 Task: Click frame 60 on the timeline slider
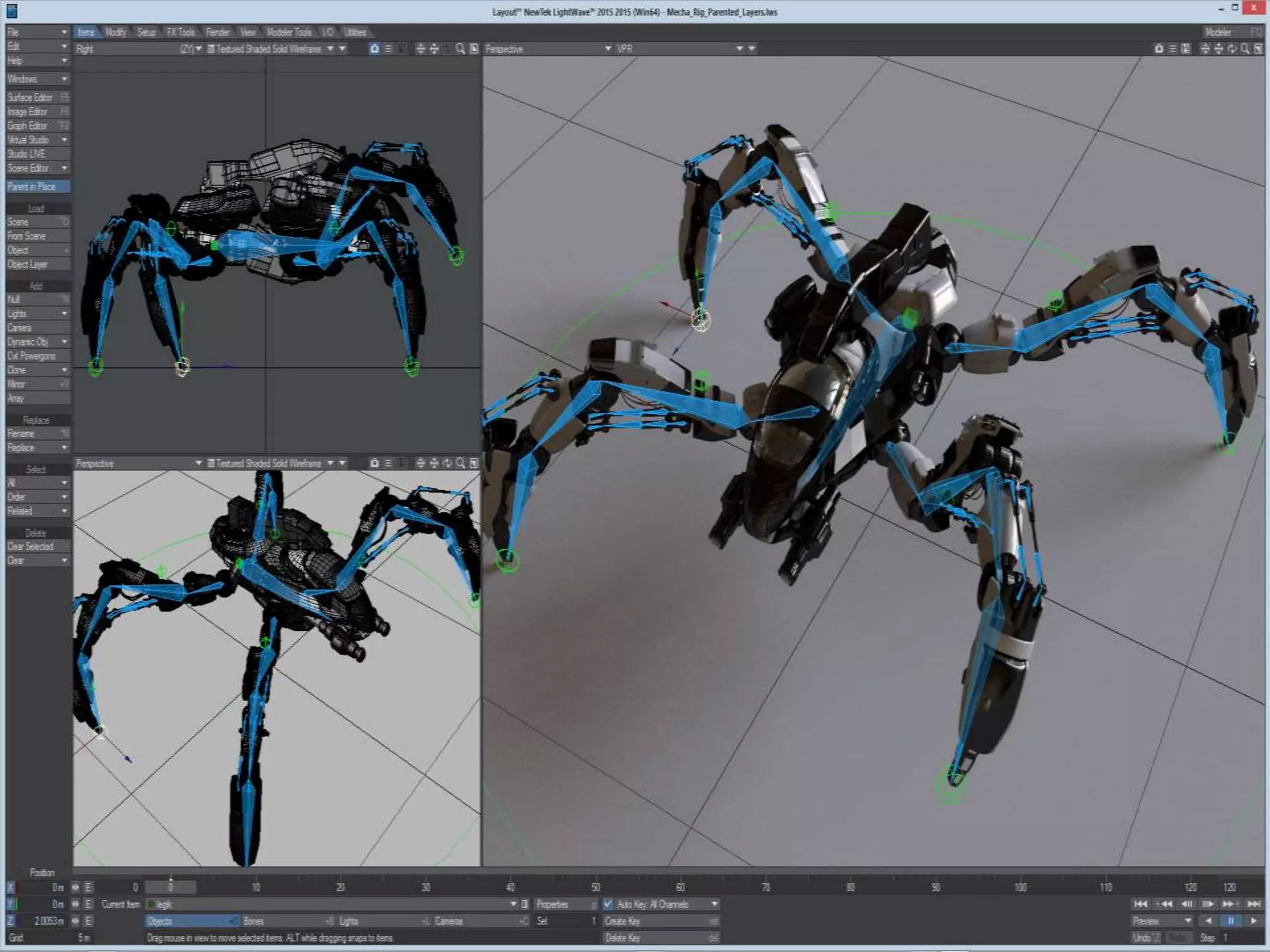pos(680,888)
